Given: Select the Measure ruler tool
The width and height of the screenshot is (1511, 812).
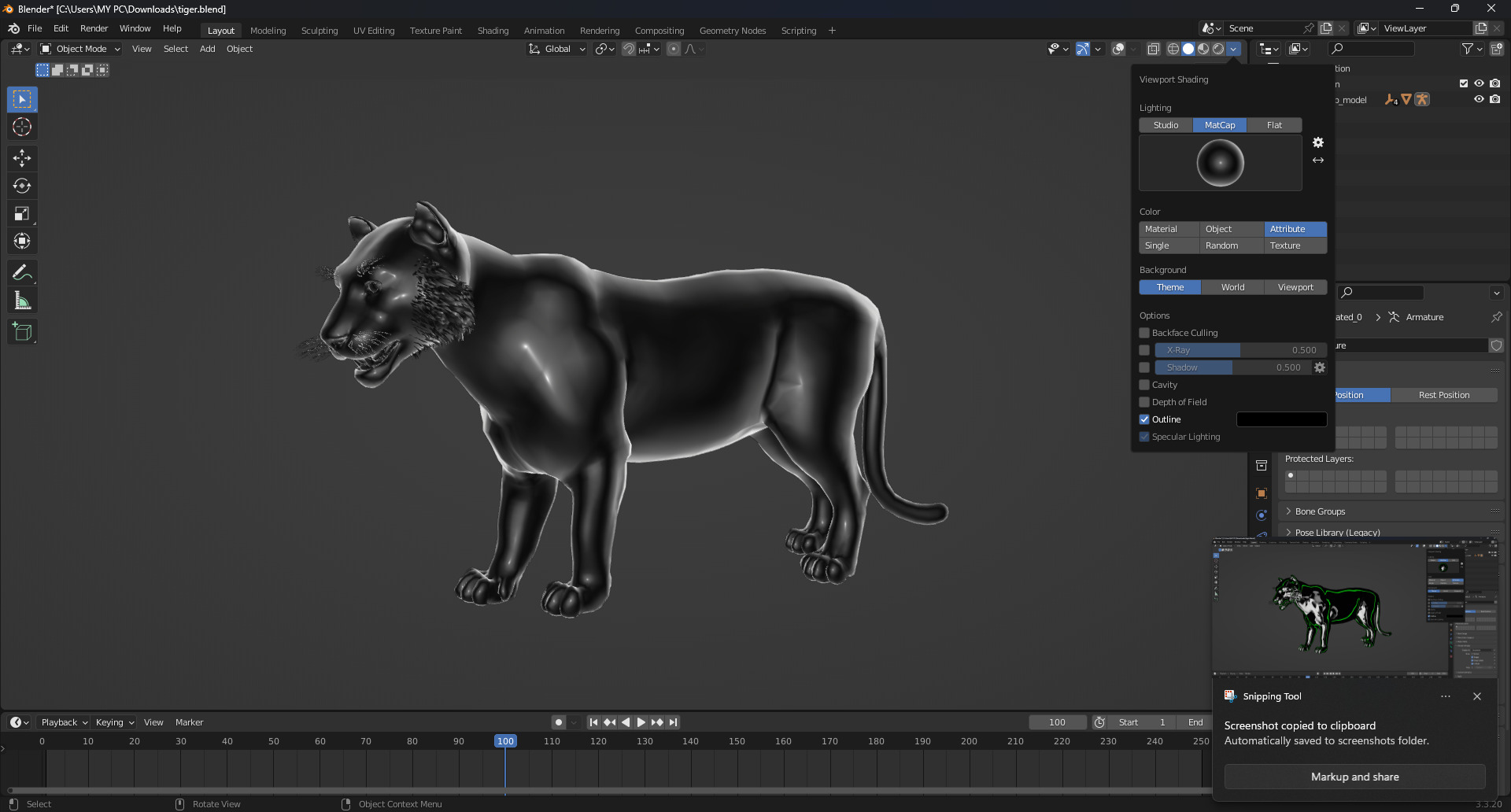Looking at the screenshot, I should 22,301.
